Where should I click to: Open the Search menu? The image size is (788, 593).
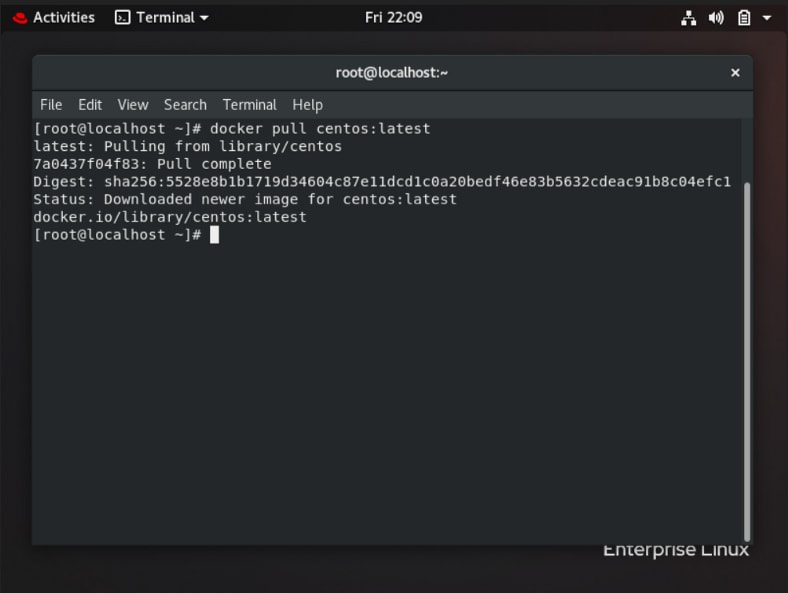pos(185,105)
